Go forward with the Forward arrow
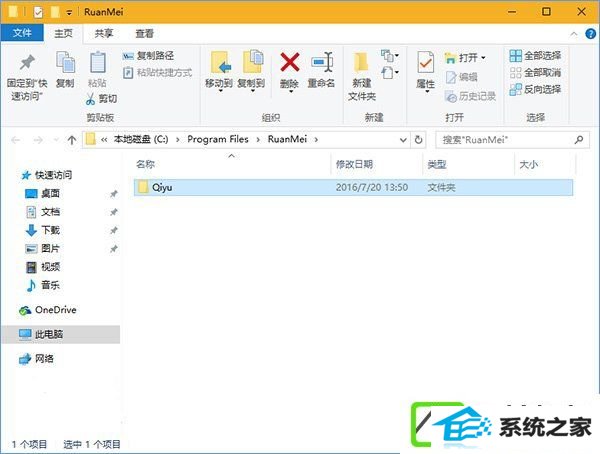 click(38, 140)
